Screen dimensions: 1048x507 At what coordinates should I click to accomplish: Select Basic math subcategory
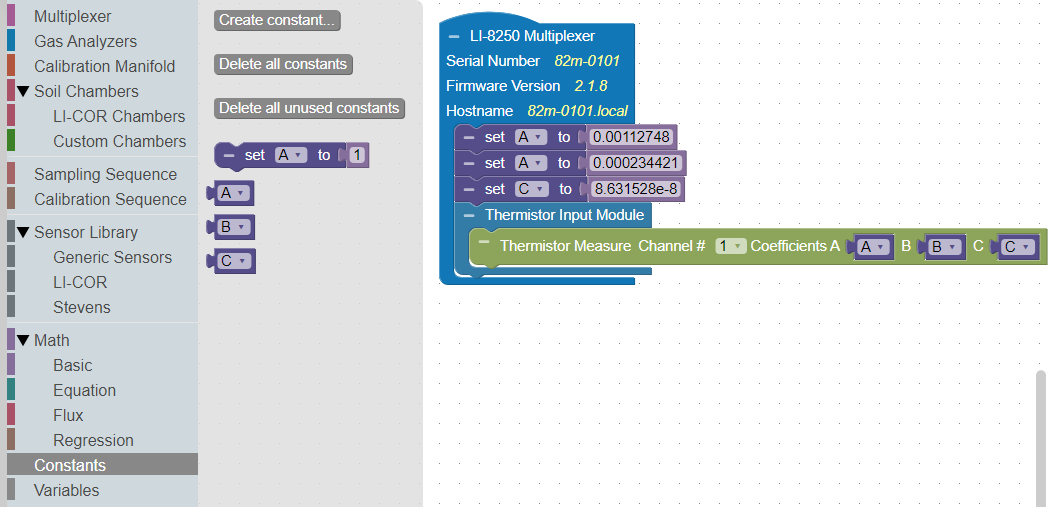(x=72, y=365)
